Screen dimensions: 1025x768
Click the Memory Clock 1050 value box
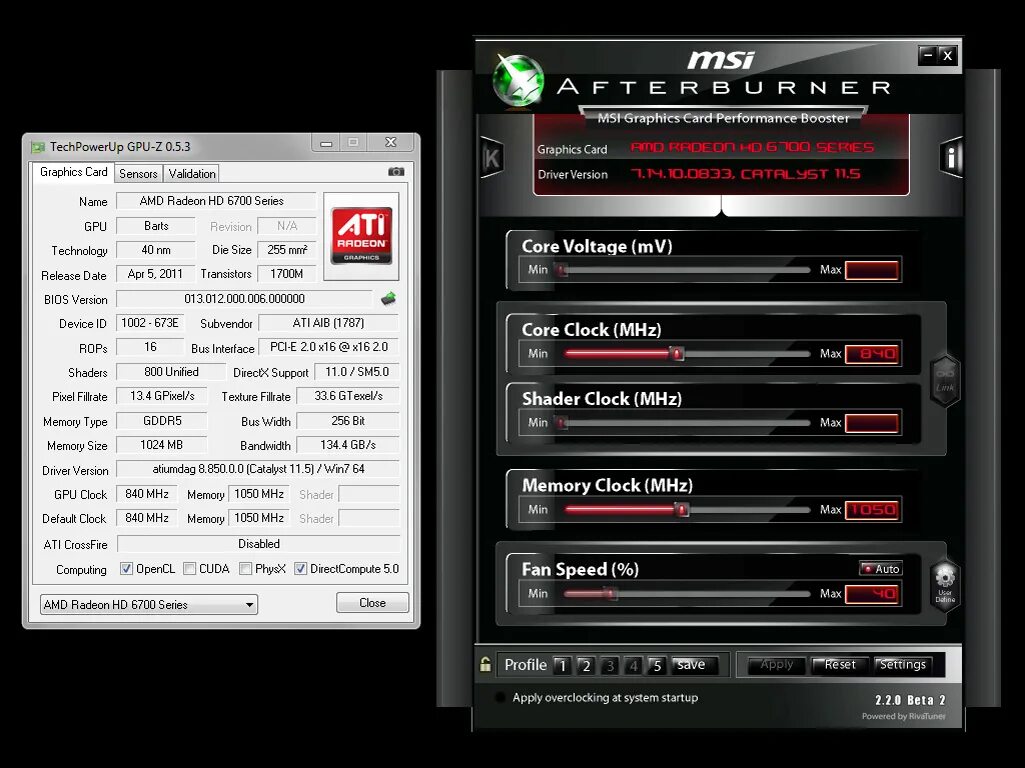coord(873,510)
